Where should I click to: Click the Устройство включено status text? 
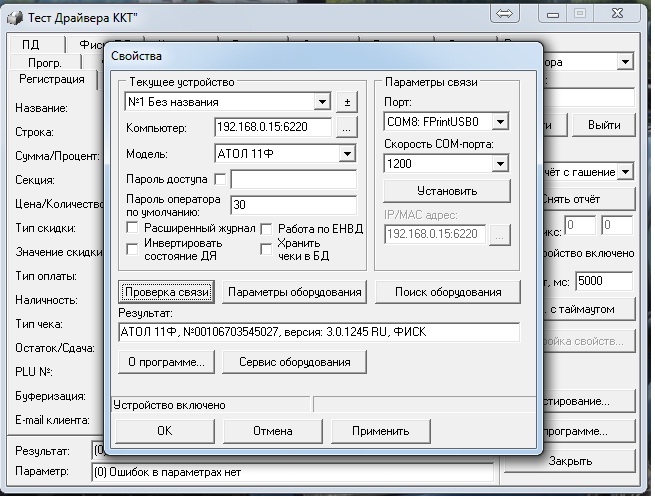point(169,405)
